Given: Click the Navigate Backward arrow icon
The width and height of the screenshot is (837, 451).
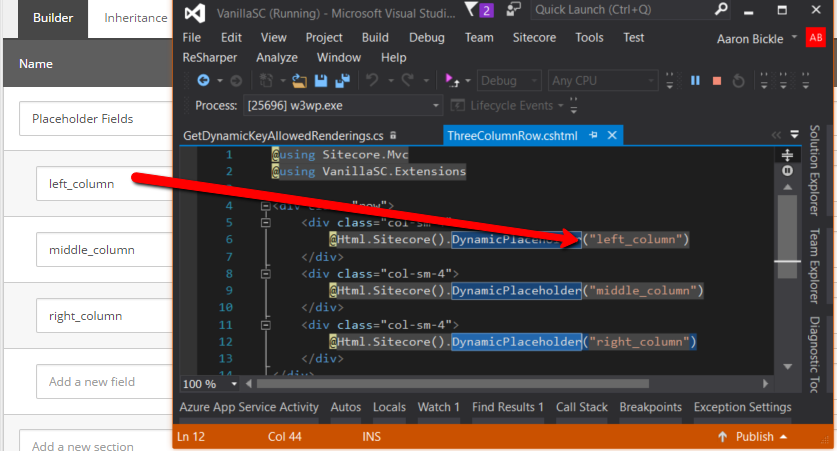Looking at the screenshot, I should (203, 81).
